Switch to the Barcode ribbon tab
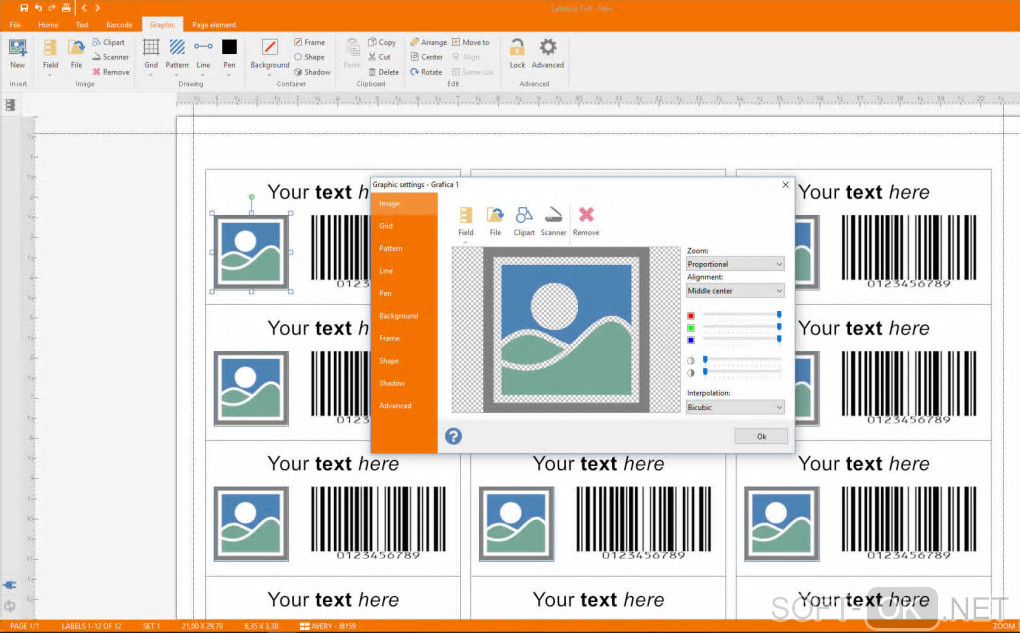 [x=119, y=24]
